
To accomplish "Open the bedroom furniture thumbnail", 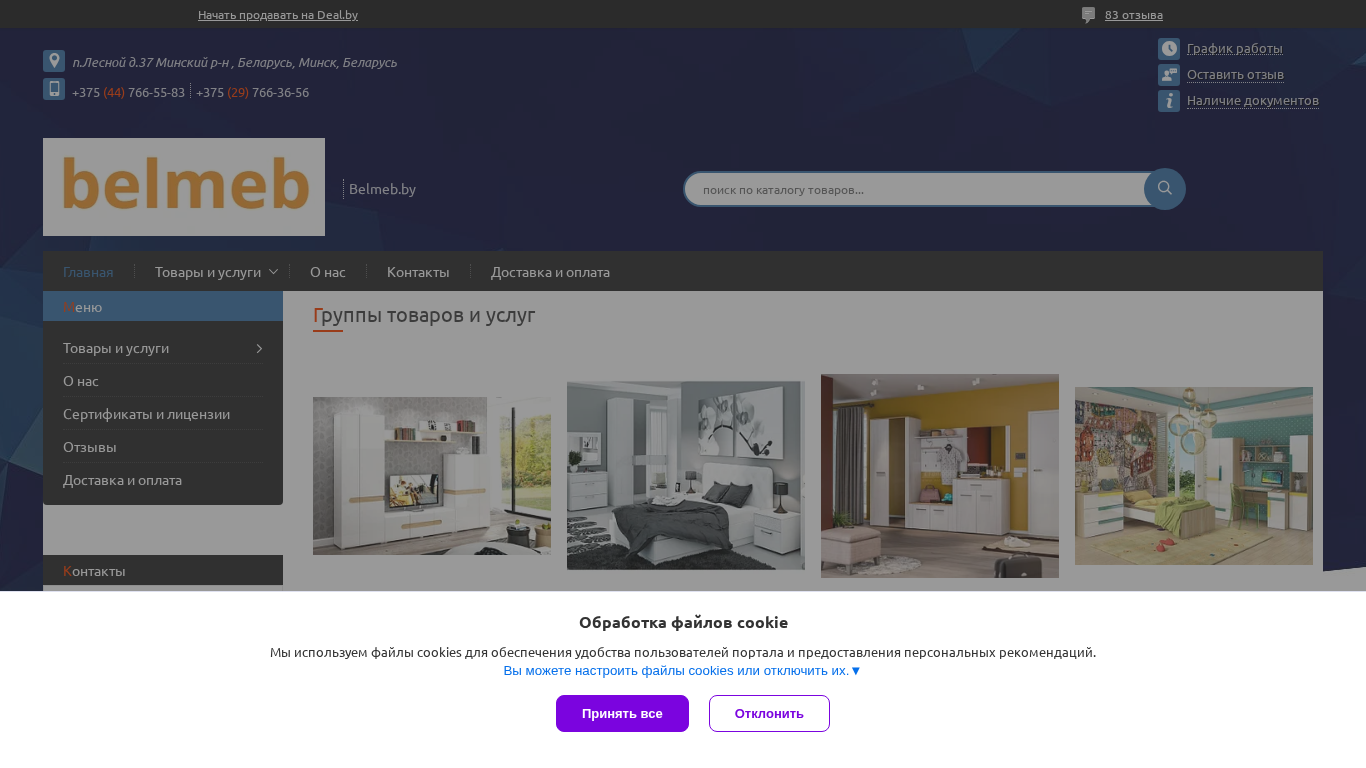I will pyautogui.click(x=686, y=476).
